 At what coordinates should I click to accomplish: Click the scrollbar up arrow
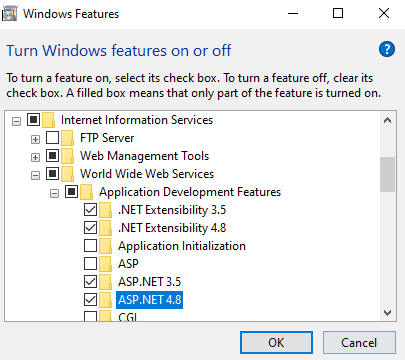(387, 120)
